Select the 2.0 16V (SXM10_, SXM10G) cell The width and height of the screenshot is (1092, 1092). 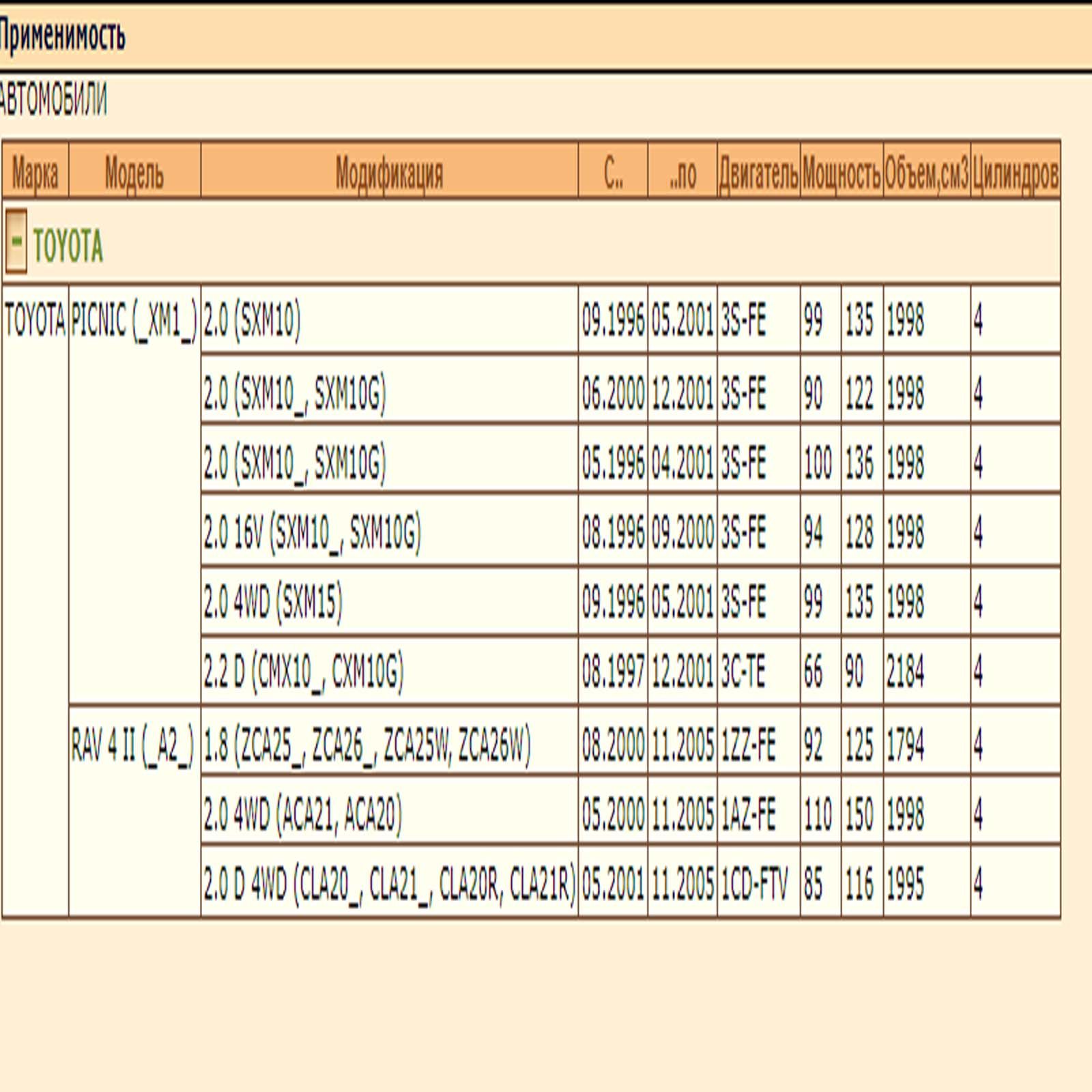[x=390, y=530]
